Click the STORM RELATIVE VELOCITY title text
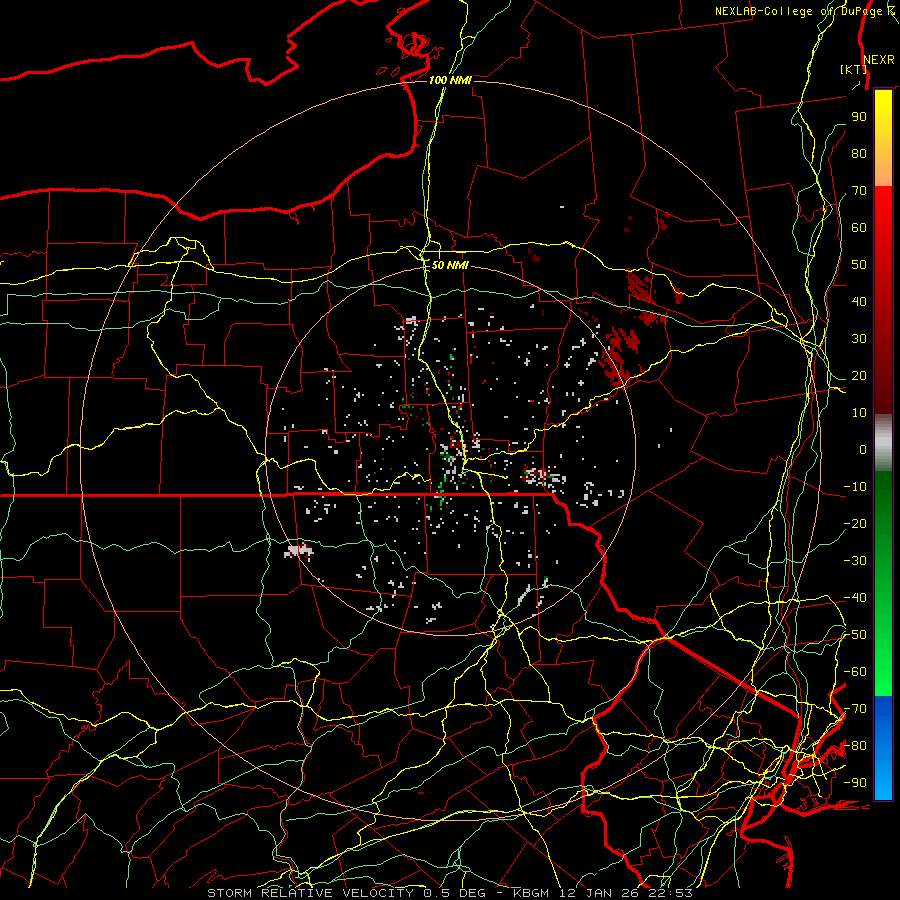This screenshot has width=900, height=900. pos(311,893)
